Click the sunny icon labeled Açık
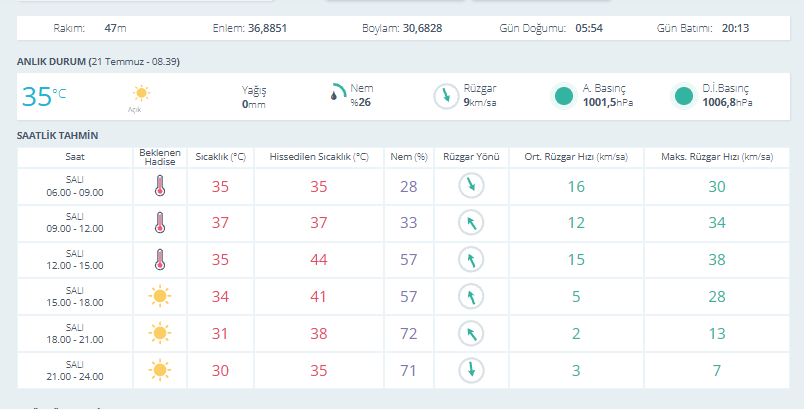Image resolution: width=804 pixels, height=409 pixels. (x=141, y=93)
